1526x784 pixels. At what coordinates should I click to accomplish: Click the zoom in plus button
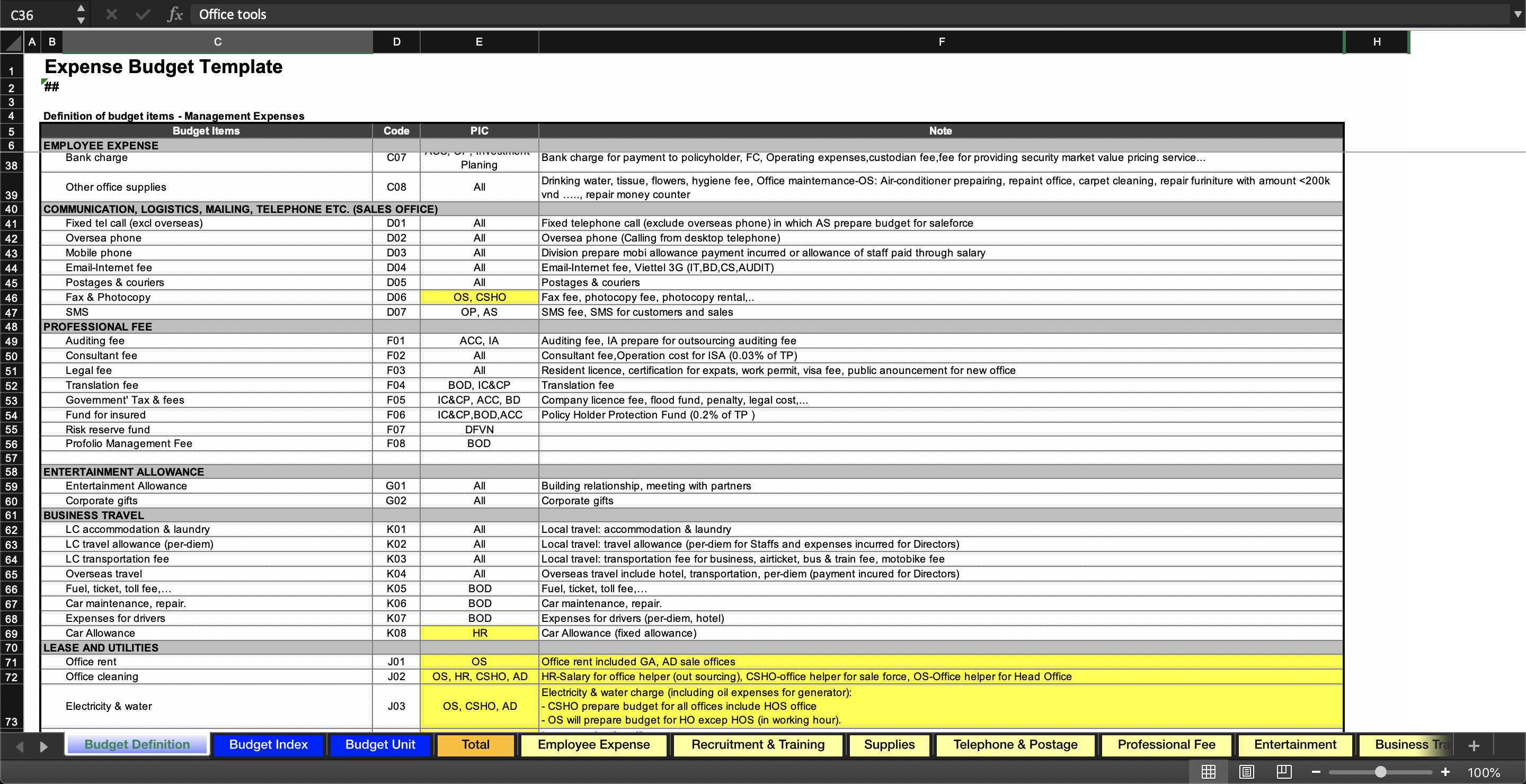(x=1445, y=772)
